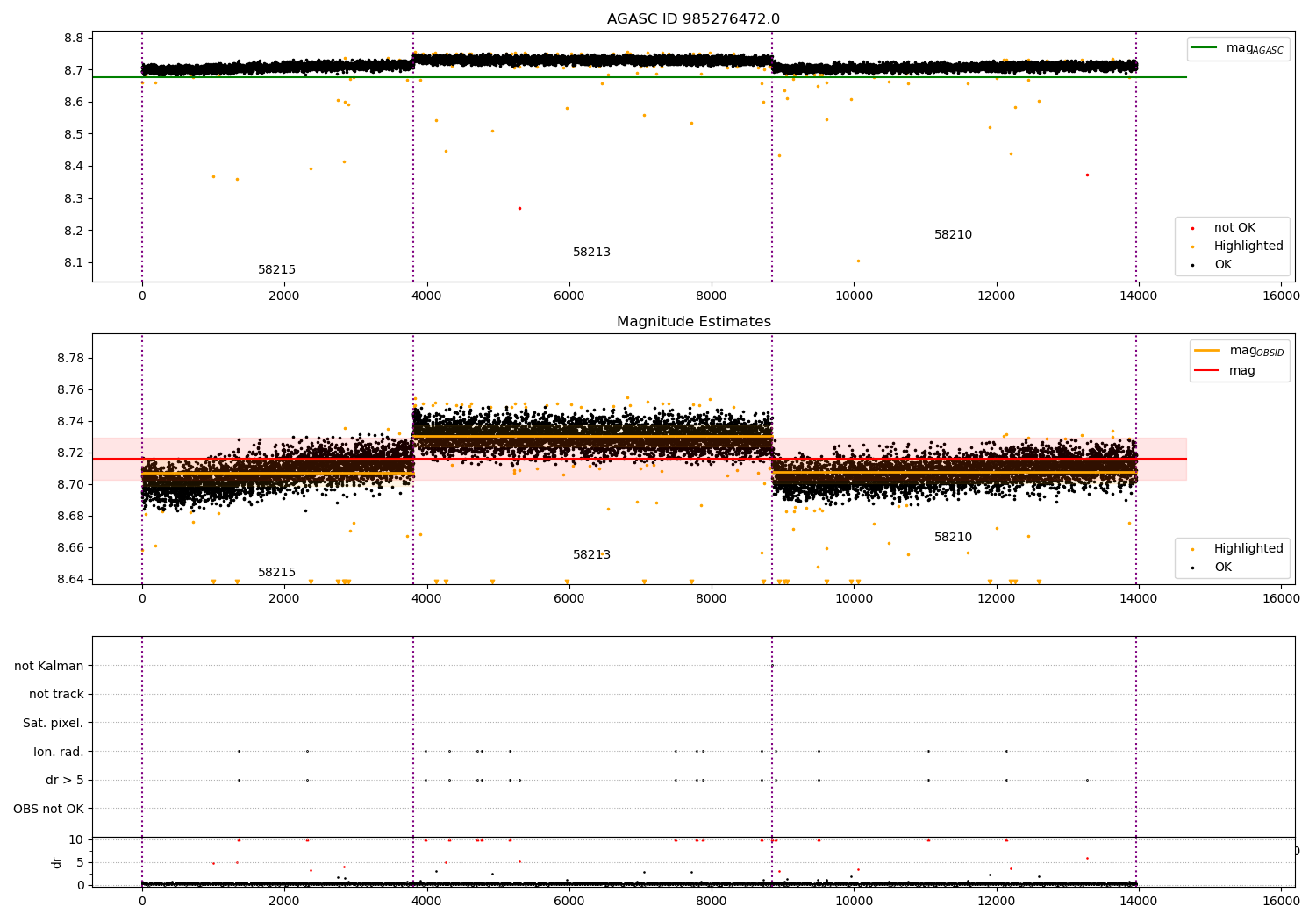Click the 'OK' entry in the Magnitude Estimates legend
Viewport: 1316px width, 921px height.
tap(1223, 568)
